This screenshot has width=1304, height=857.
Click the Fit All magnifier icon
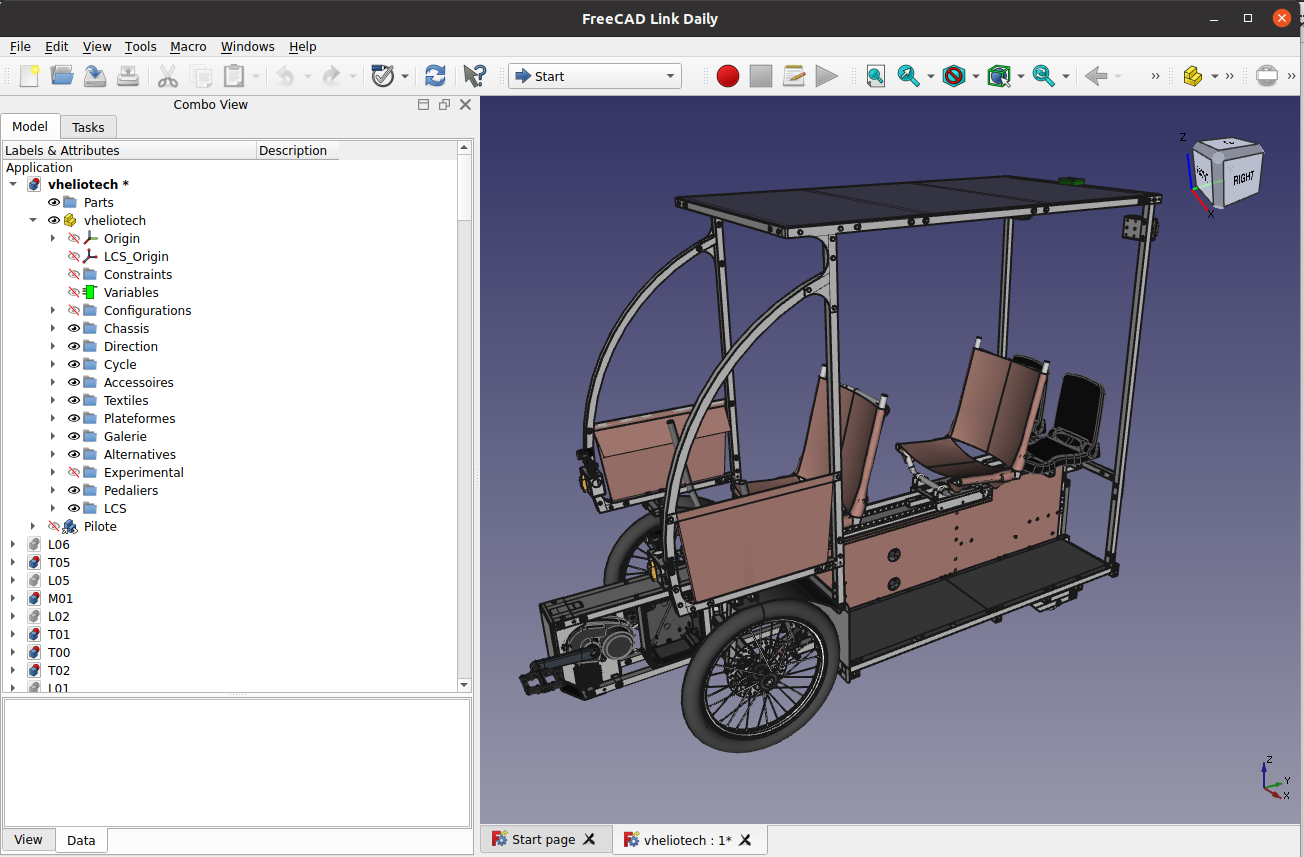click(x=875, y=76)
